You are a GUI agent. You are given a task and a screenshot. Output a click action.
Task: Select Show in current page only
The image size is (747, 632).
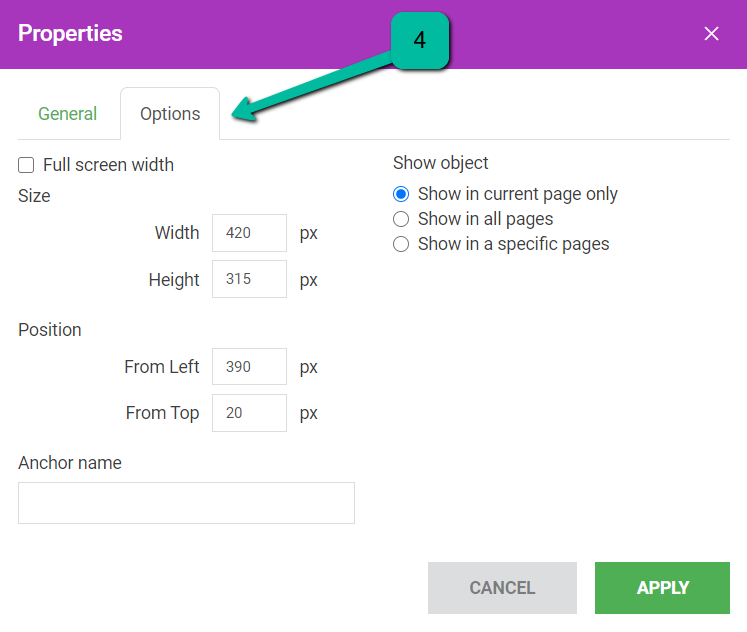[x=401, y=194]
